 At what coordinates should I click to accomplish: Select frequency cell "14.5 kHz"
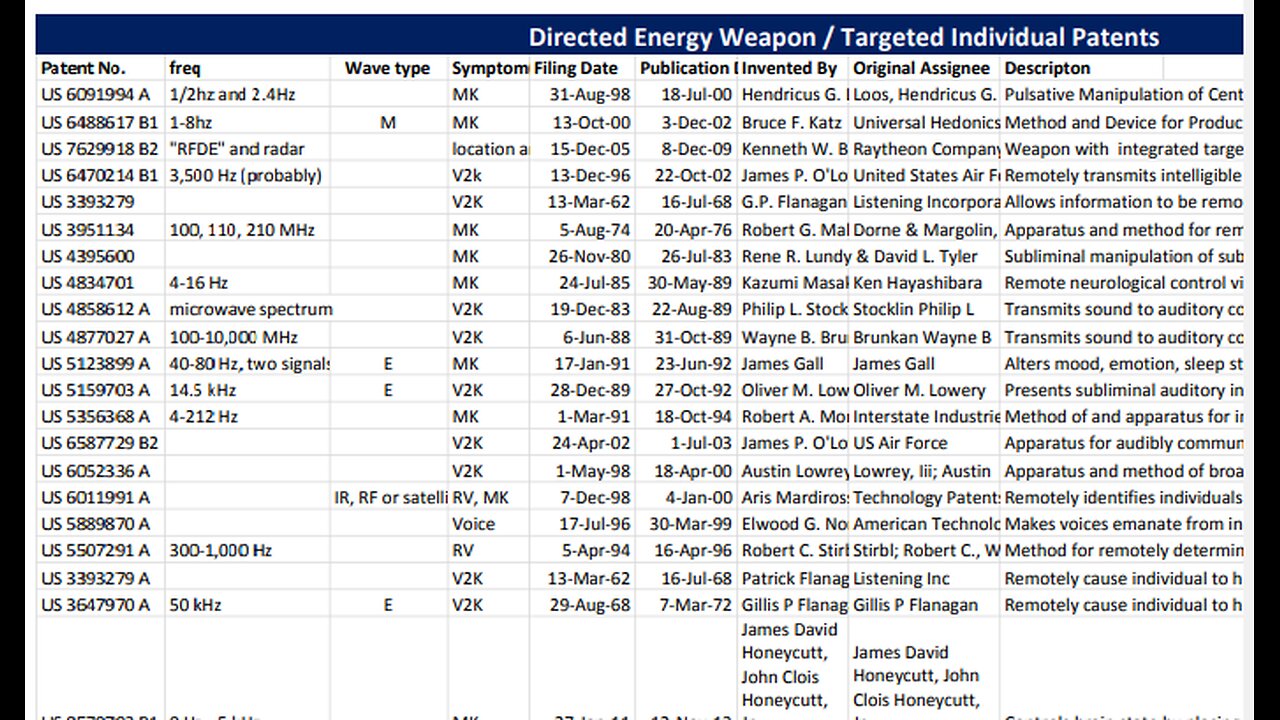tap(202, 391)
